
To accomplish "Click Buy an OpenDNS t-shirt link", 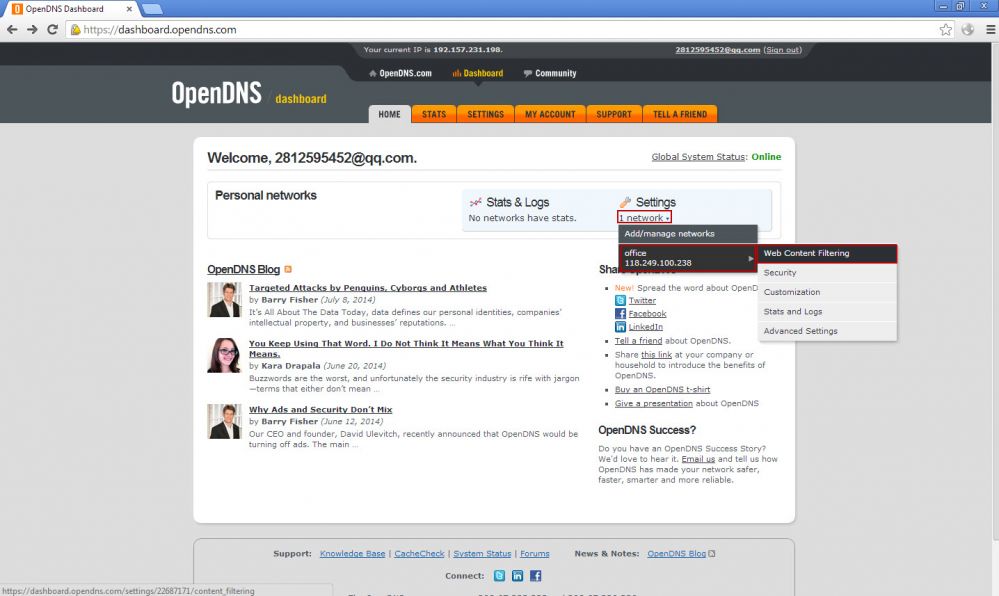I will pyautogui.click(x=663, y=389).
